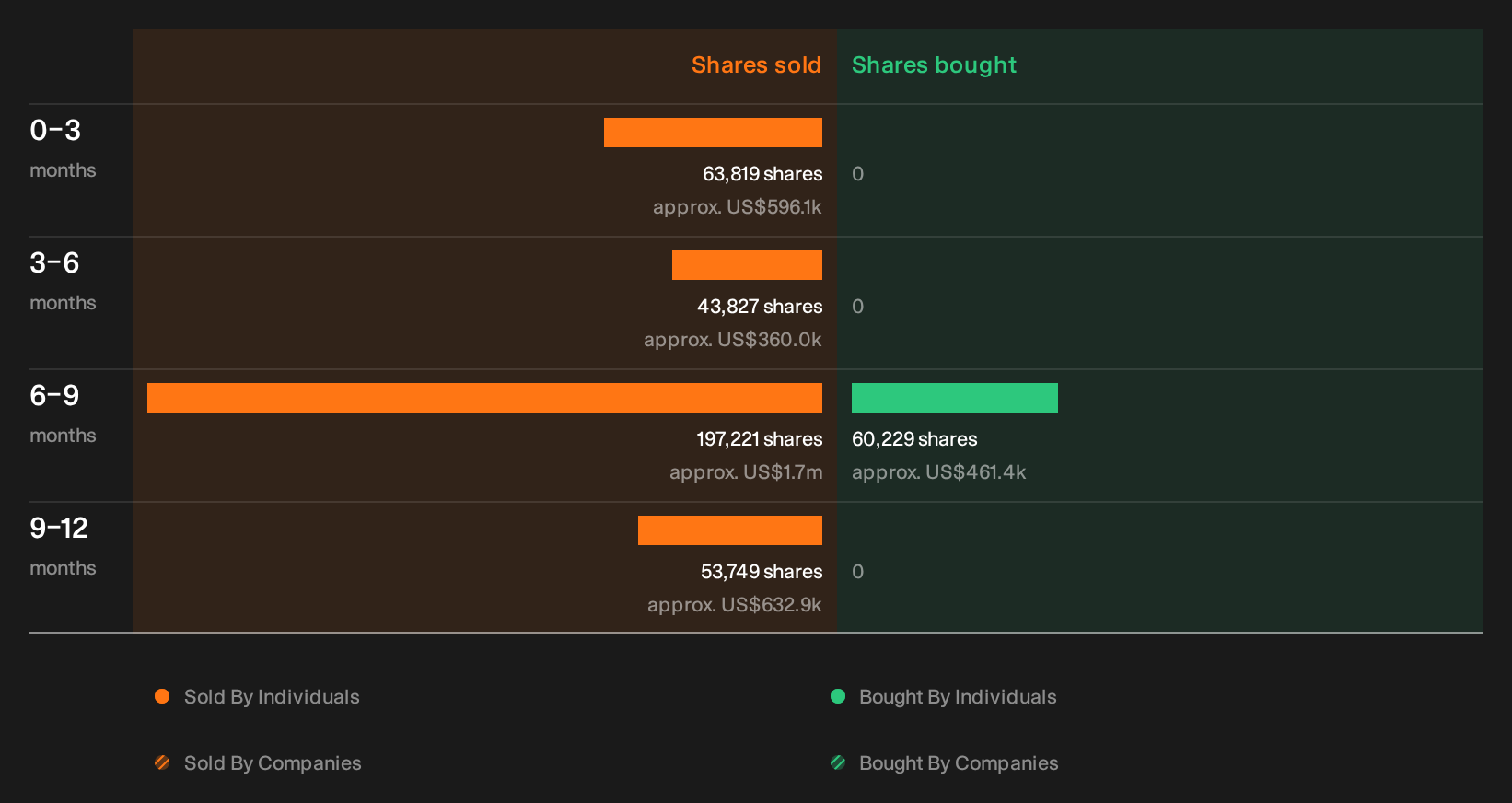The width and height of the screenshot is (1512, 803).
Task: Click the 43,827 shares value
Action: point(760,307)
